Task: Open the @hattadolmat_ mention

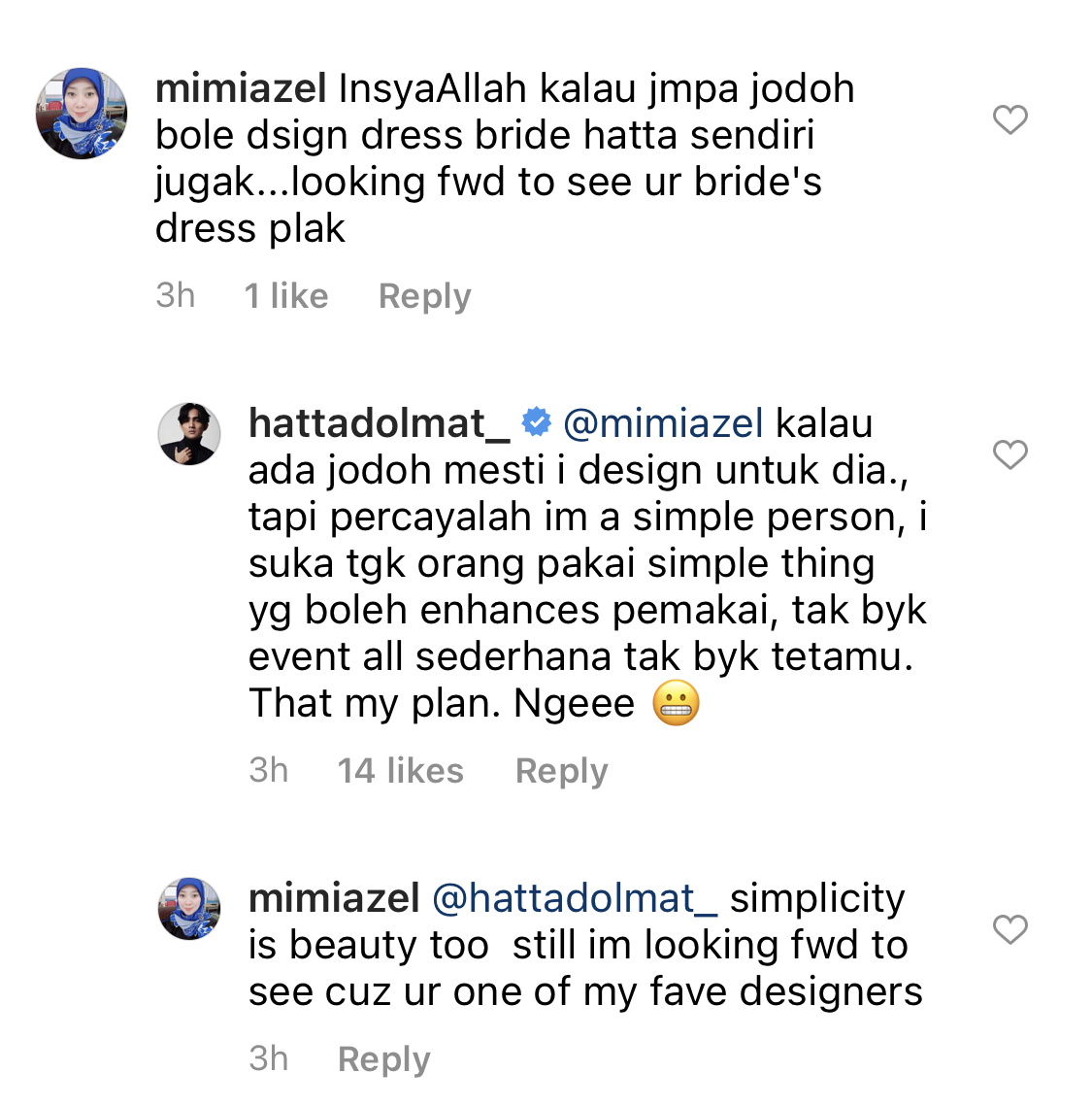Action: (575, 898)
